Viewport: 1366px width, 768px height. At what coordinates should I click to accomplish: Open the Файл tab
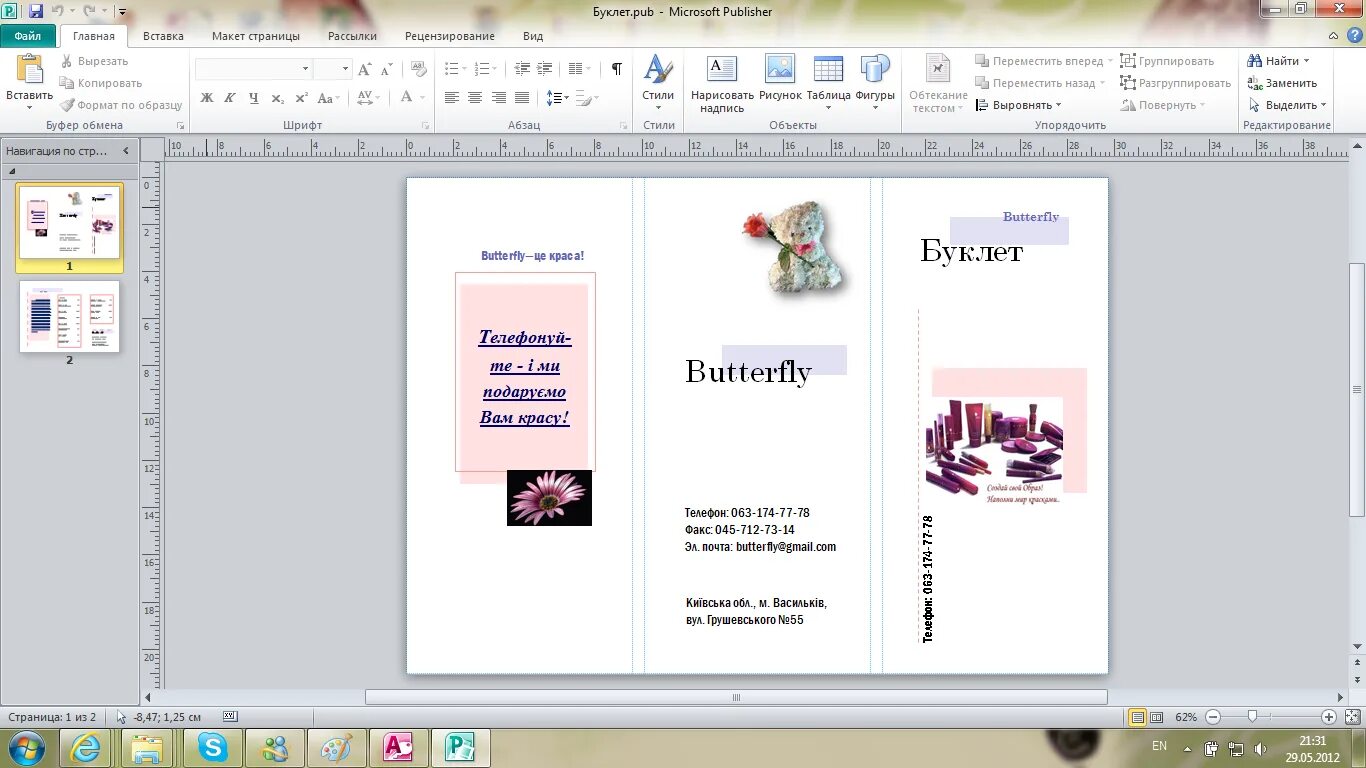pos(28,36)
